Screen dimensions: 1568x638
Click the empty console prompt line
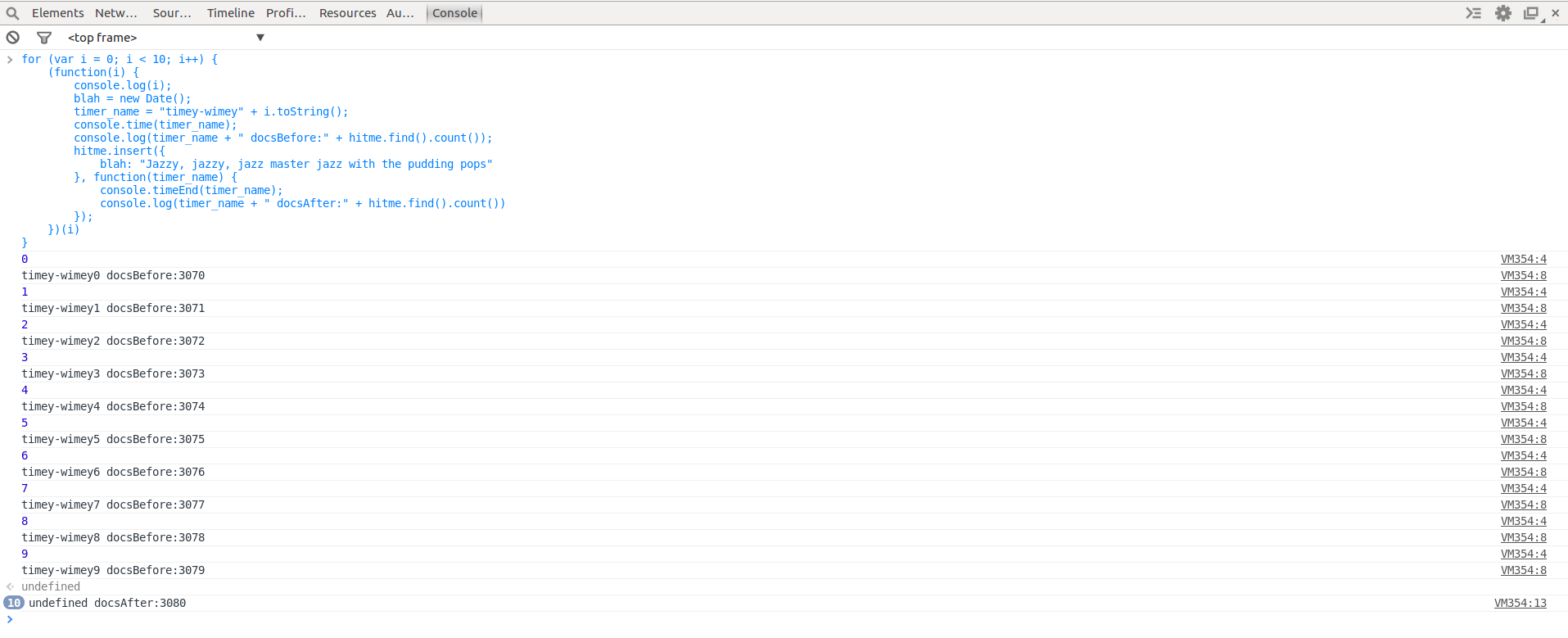(x=784, y=620)
